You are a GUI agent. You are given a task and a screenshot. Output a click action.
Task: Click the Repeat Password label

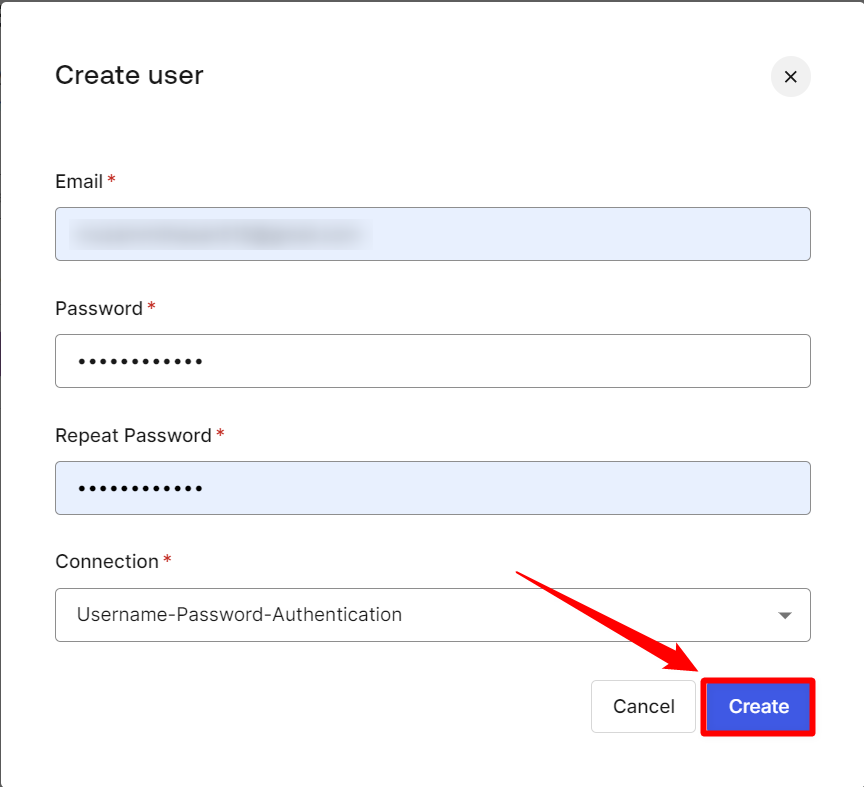[x=133, y=436]
